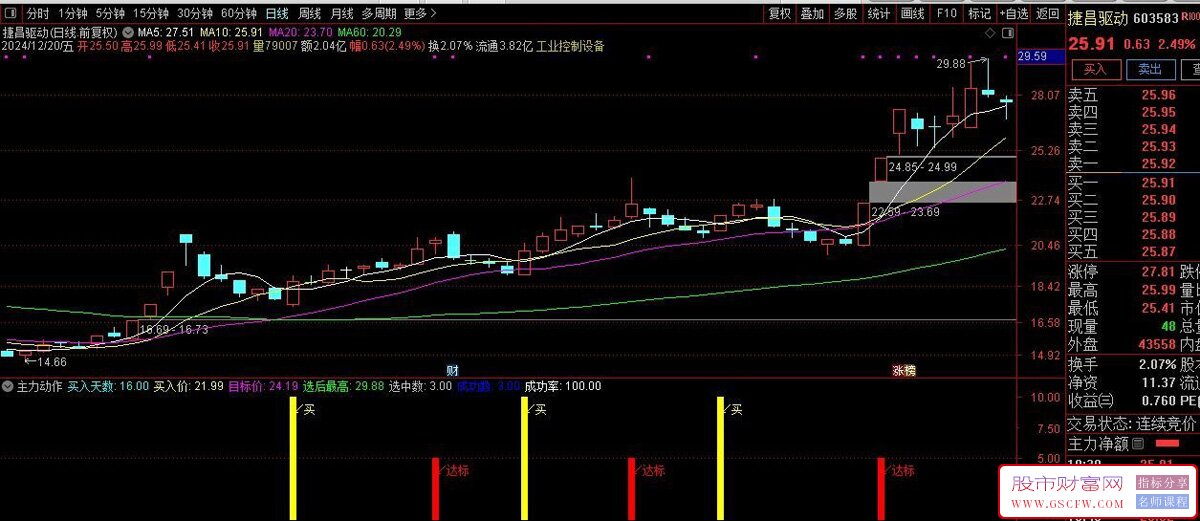This screenshot has height=521, width=1200.
Task: Open the 复权 adjustment options
Action: 780,14
